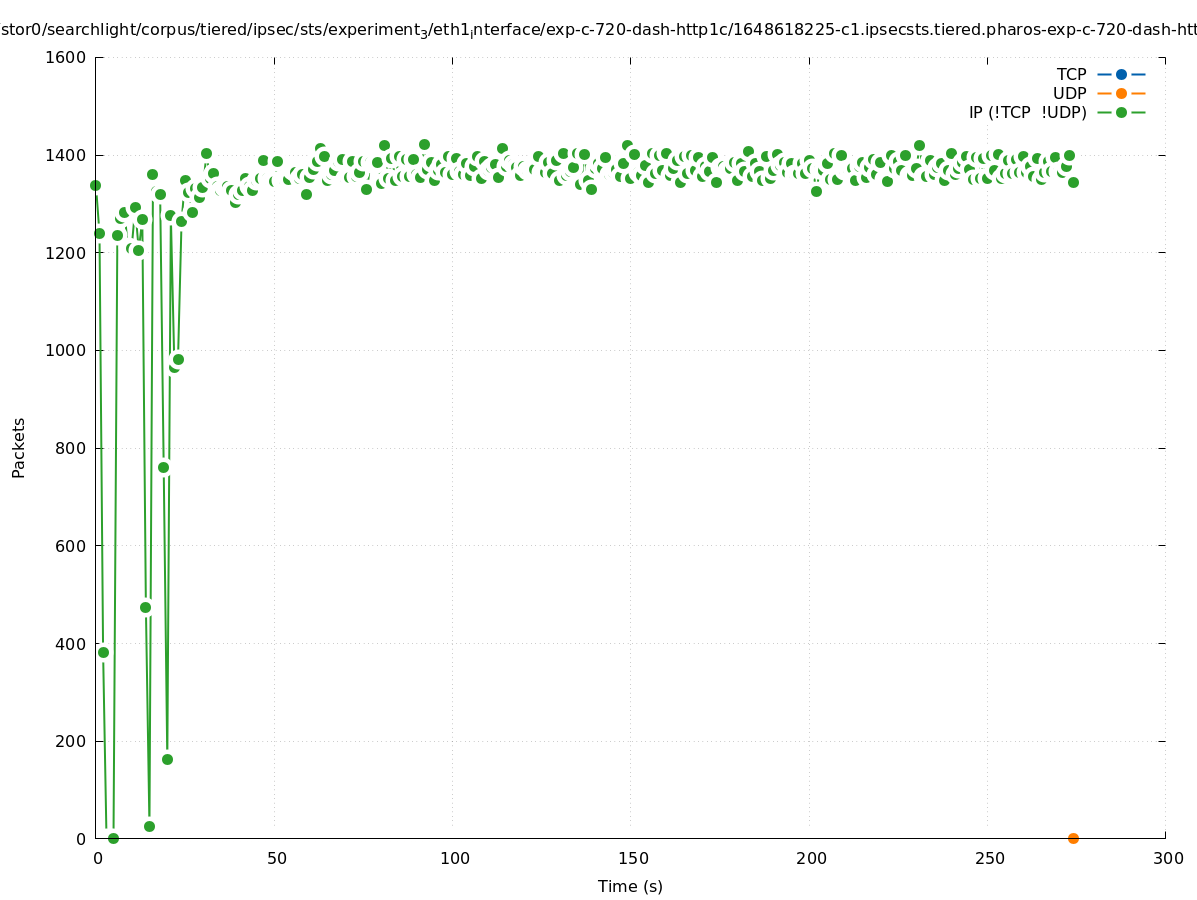Pick the green data point just below 400 packets
1197x900 pixels.
point(103,652)
